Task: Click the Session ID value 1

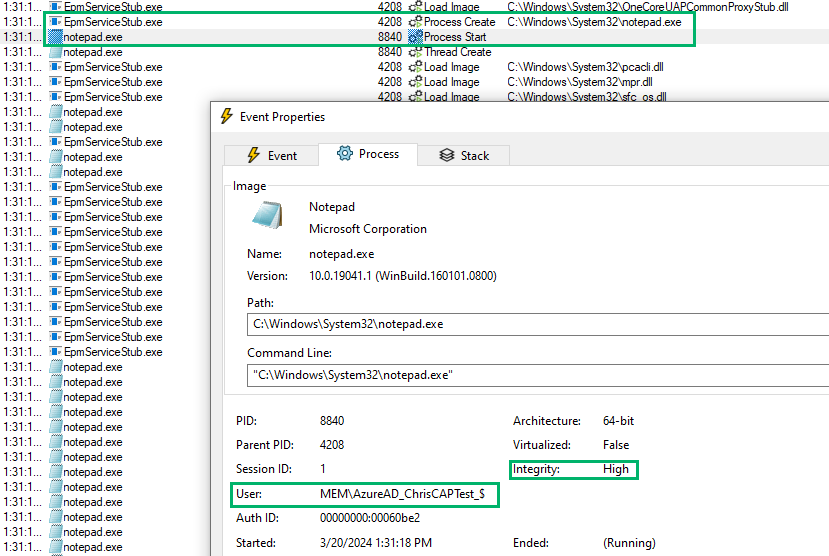Action: 323,469
